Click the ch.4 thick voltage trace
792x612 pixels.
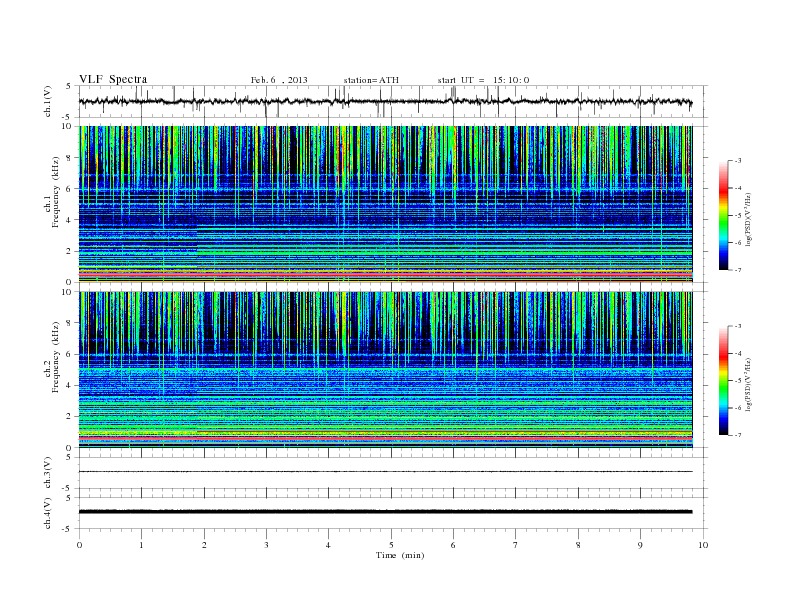(386, 512)
